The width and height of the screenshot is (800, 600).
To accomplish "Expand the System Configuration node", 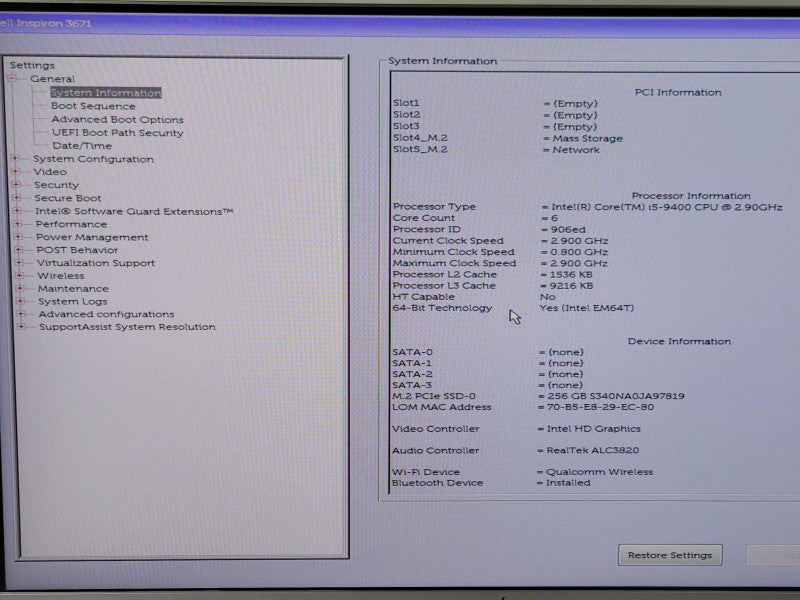I will 15,159.
